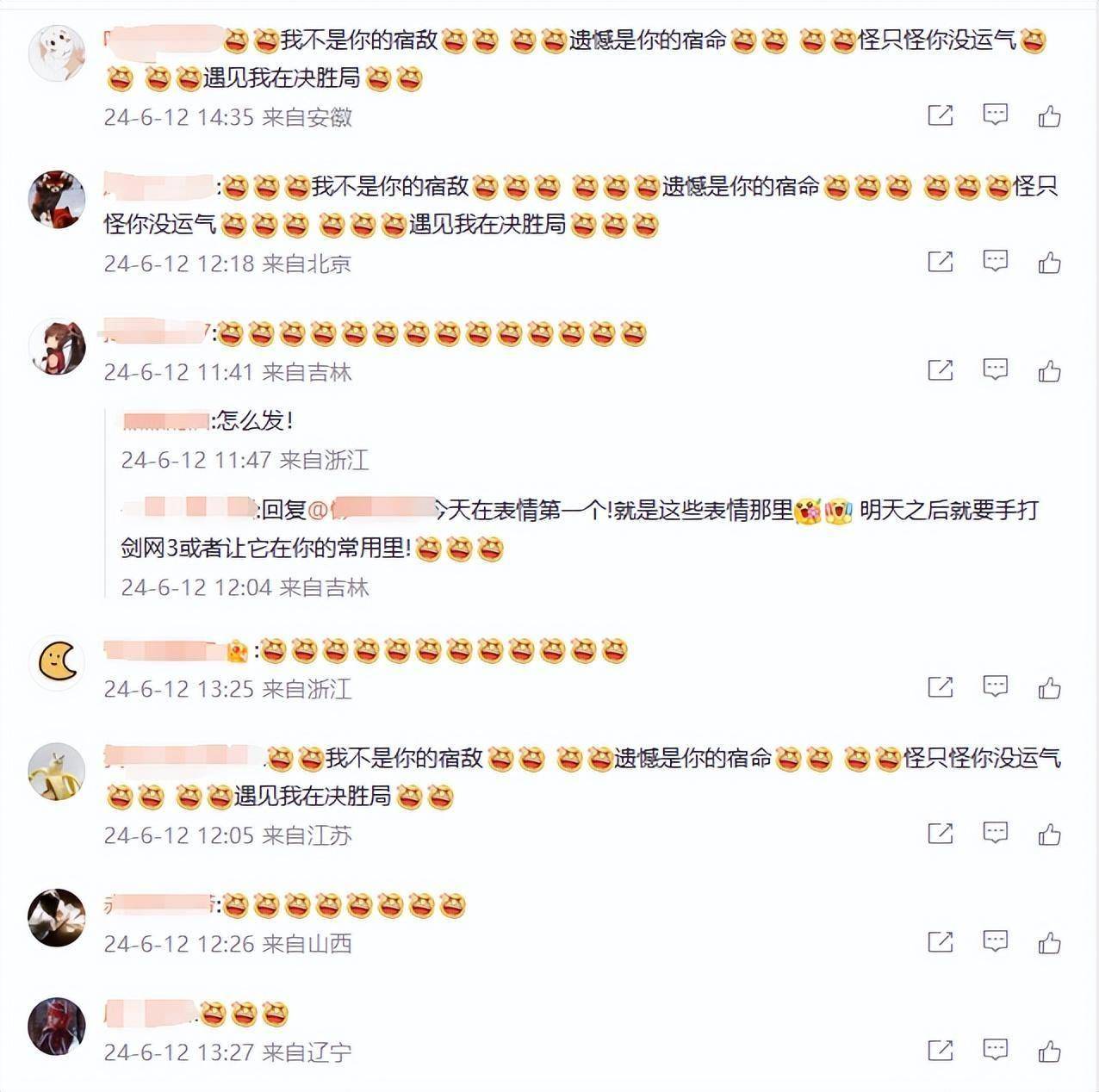Viewport: 1099px width, 1092px height.
Task: Like the 浙江 comment at 13:25
Action: pos(1049,688)
